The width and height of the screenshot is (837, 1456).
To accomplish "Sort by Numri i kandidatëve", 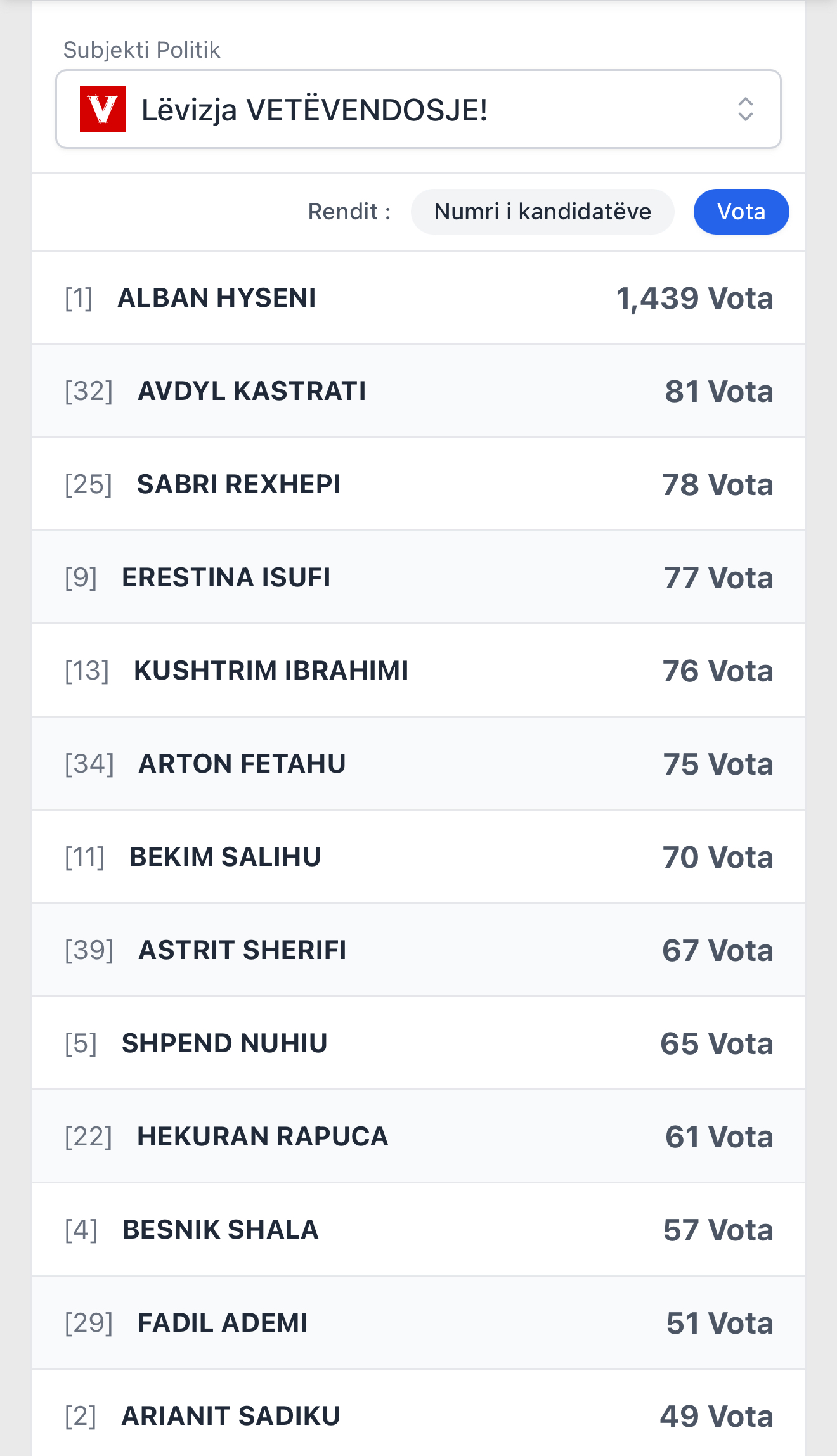I will point(542,212).
